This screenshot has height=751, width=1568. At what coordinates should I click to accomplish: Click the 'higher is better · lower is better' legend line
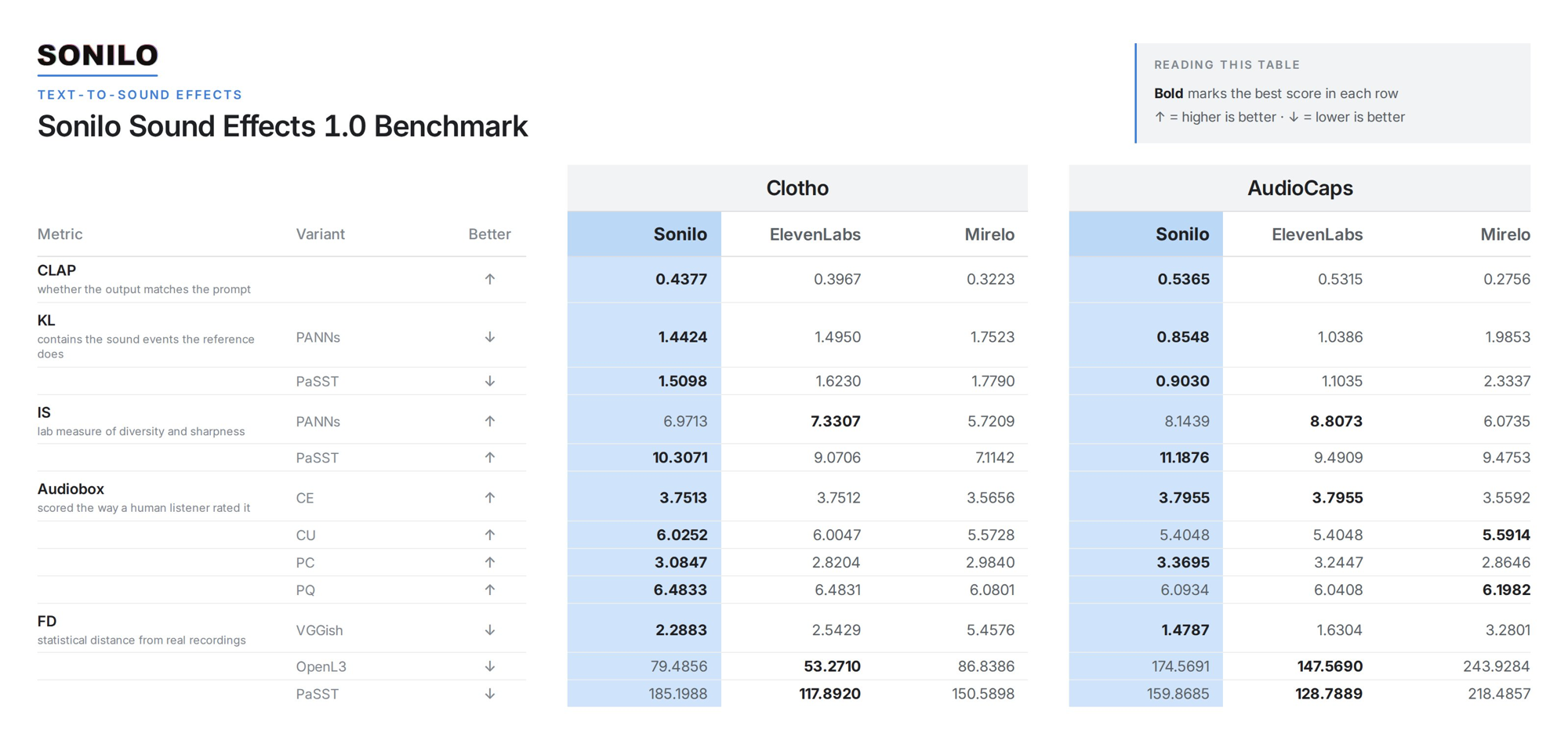(1279, 117)
